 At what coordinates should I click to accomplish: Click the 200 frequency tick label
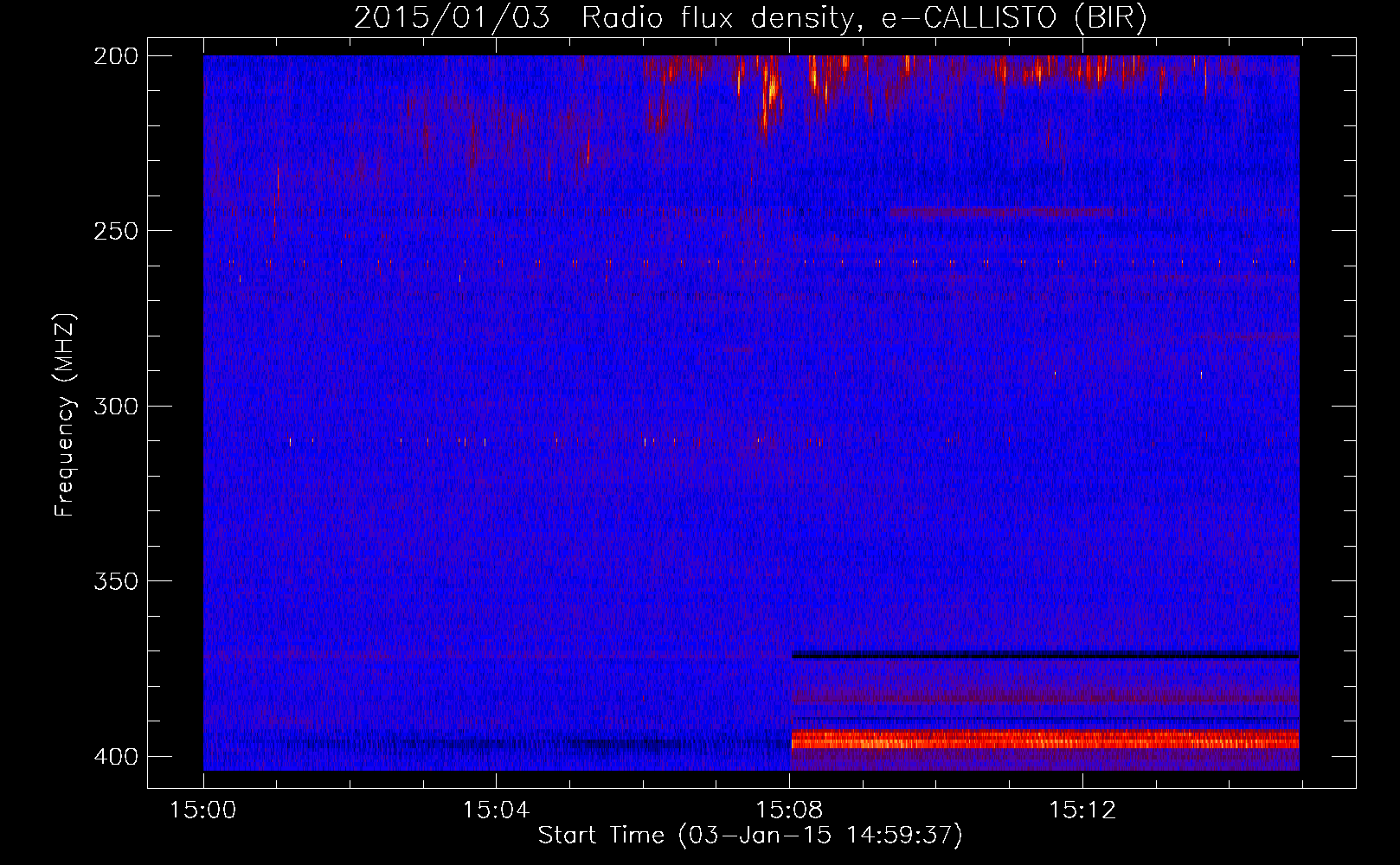[115, 56]
